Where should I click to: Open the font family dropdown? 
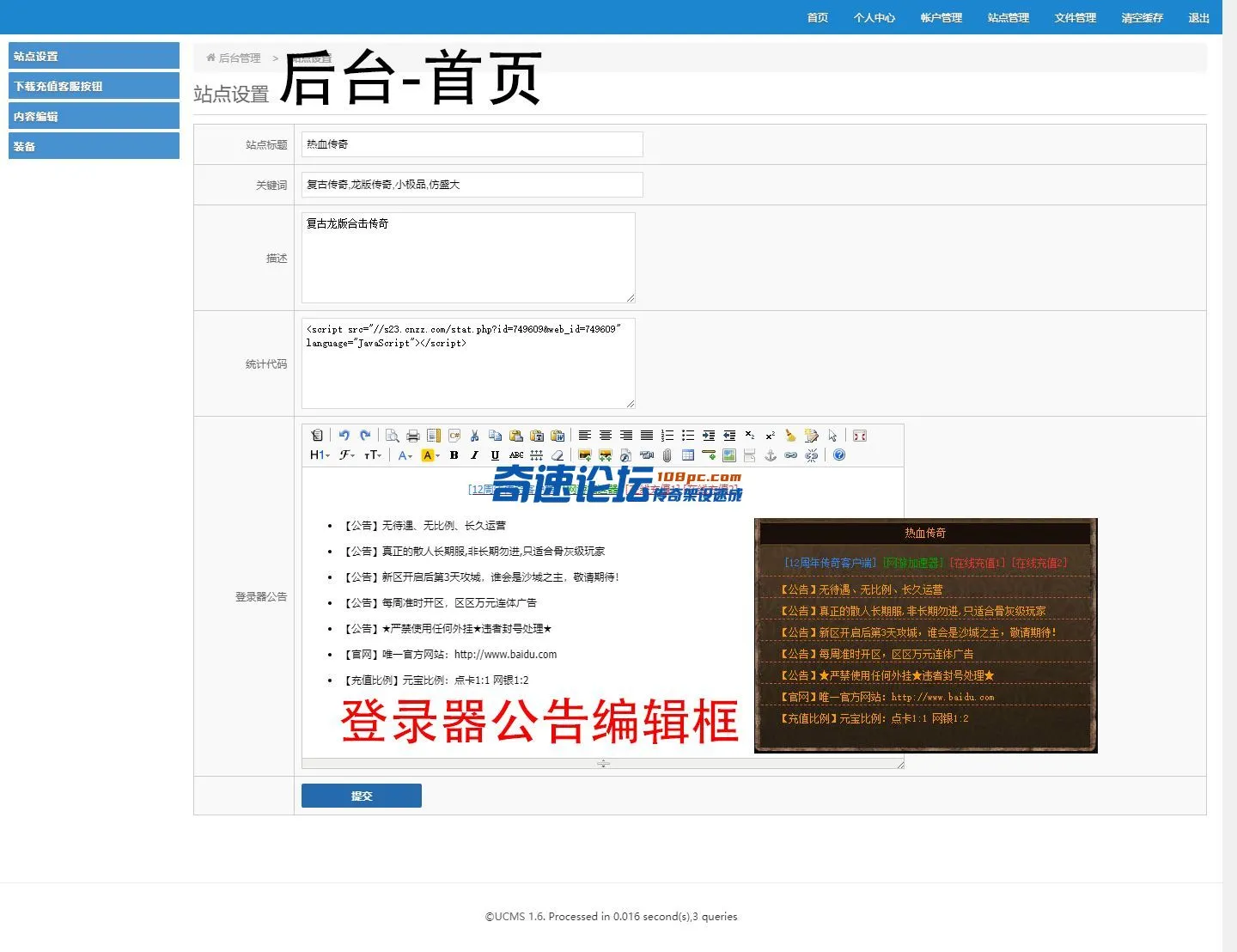click(346, 455)
